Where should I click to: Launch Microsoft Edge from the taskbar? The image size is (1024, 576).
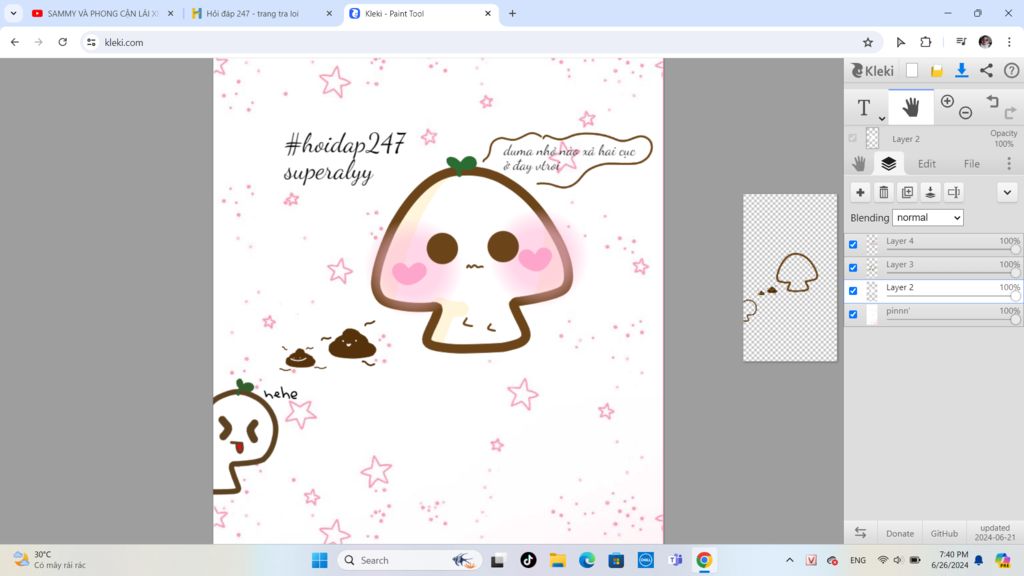[586, 560]
